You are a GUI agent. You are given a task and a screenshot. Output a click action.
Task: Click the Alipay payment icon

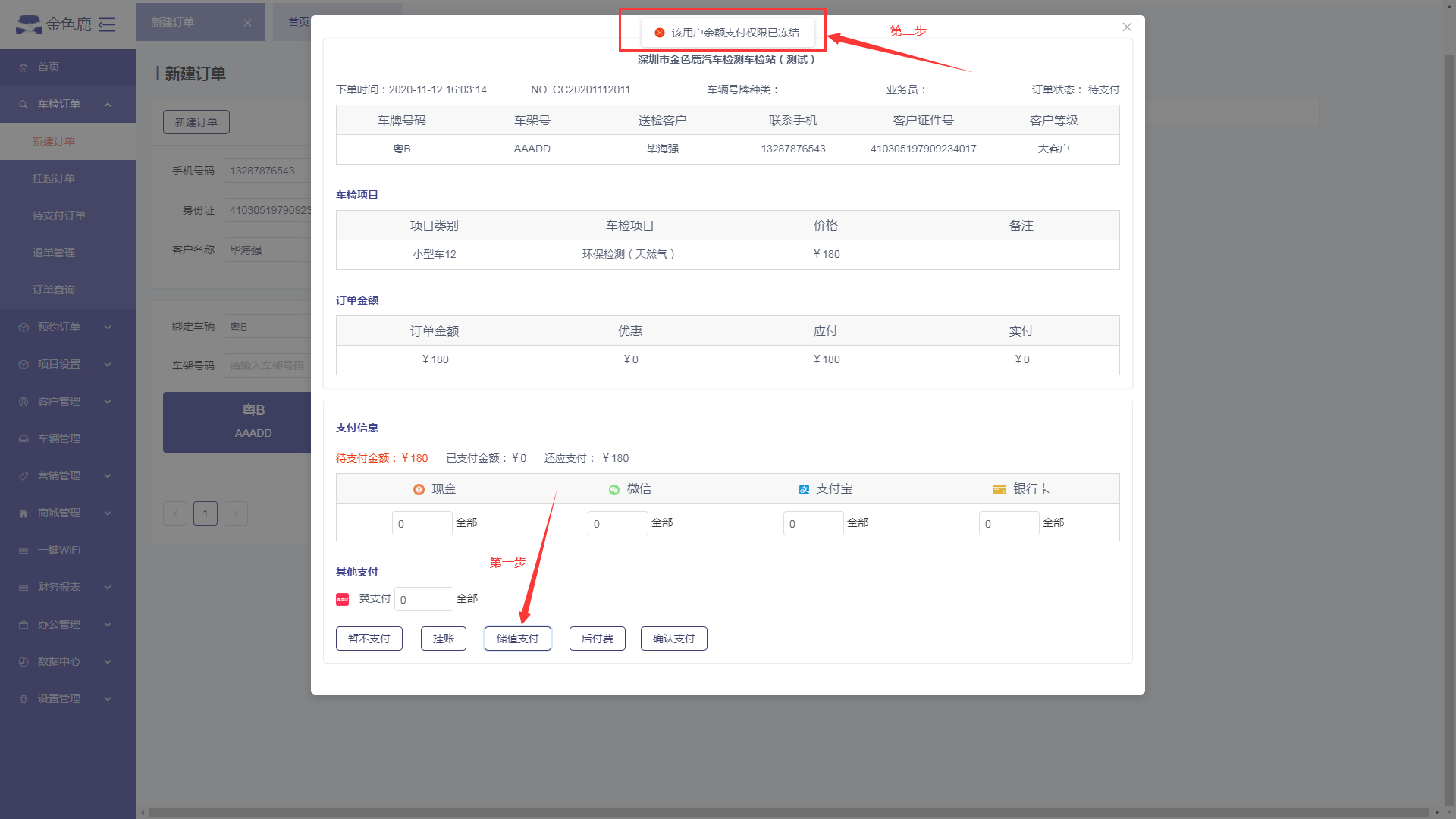804,489
